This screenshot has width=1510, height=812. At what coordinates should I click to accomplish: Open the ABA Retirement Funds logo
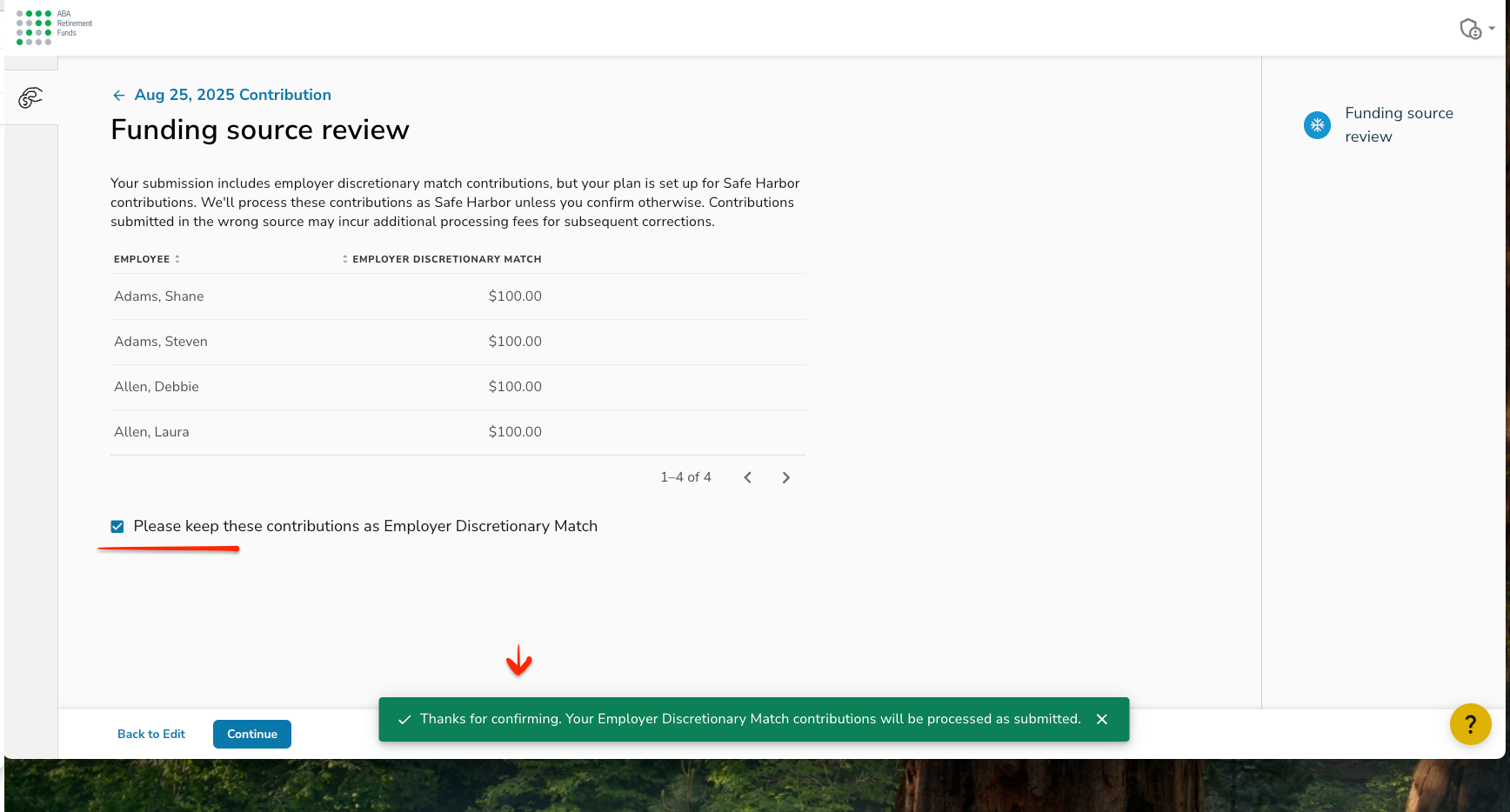point(54,27)
